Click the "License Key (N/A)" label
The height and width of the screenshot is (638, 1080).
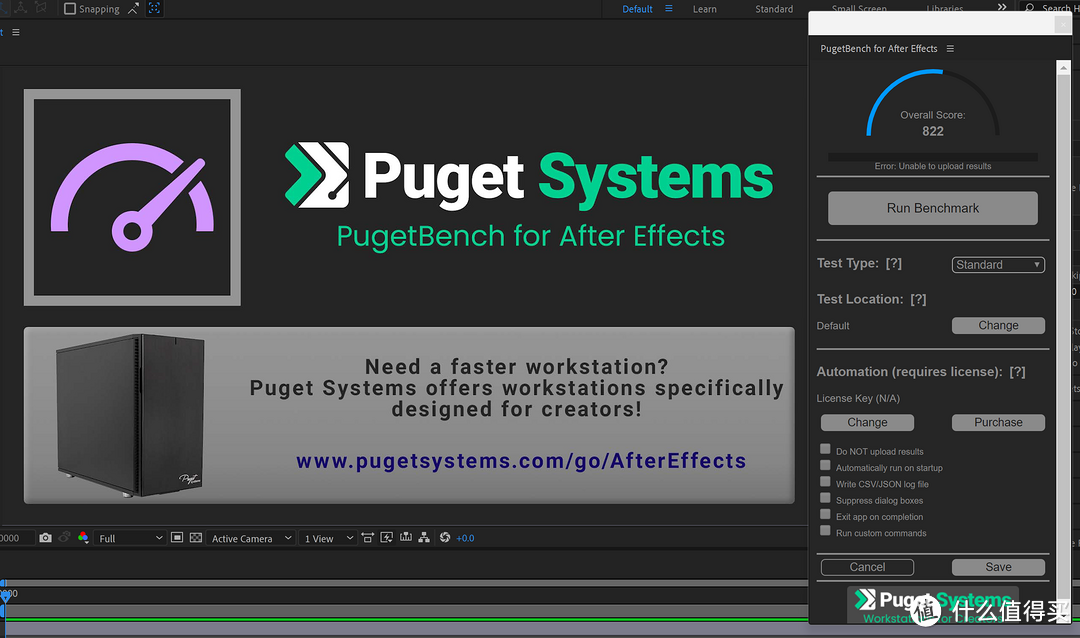click(x=858, y=398)
